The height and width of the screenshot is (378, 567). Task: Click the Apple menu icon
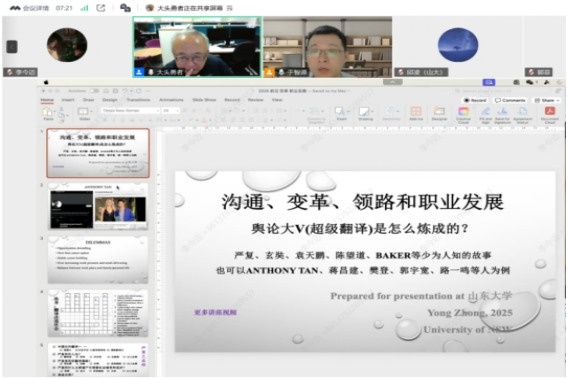coord(46,82)
